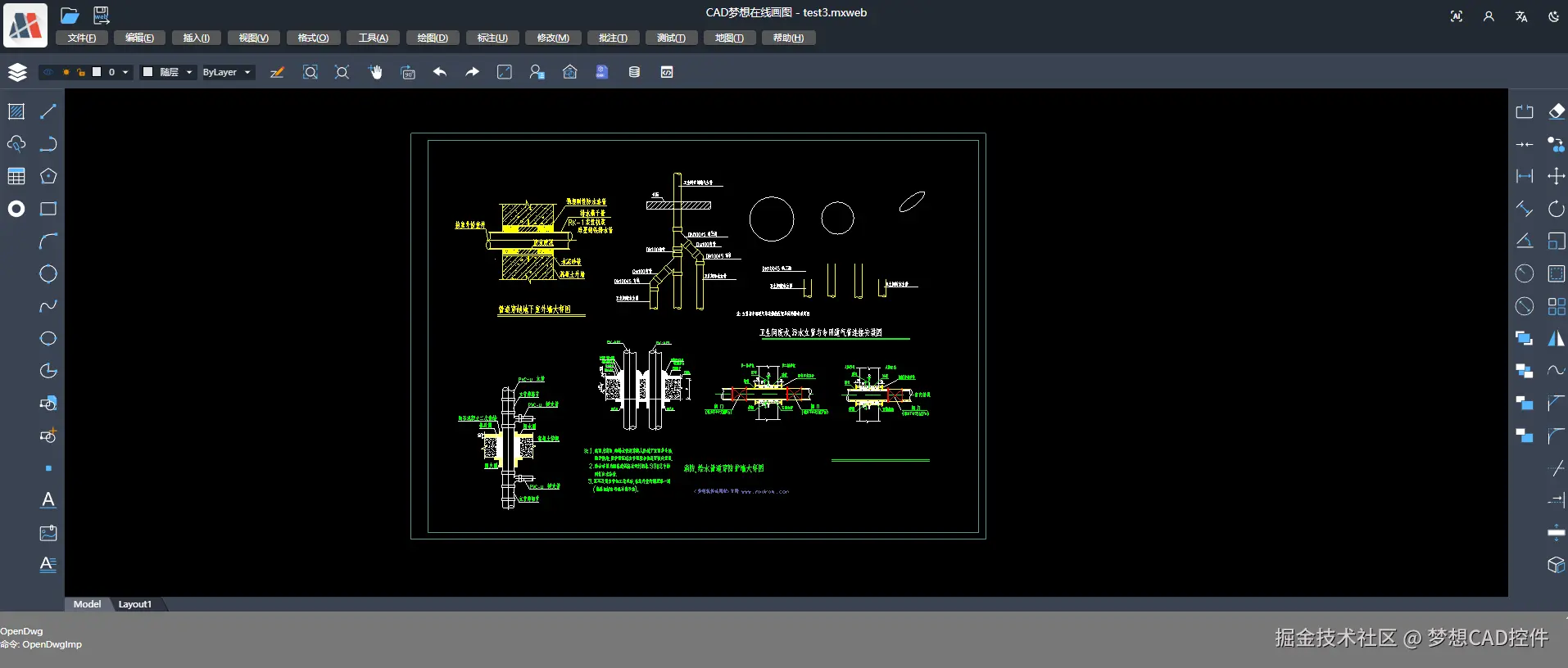Viewport: 1568px width, 668px height.
Task: Select the Hatch fill tool
Action: [16, 111]
